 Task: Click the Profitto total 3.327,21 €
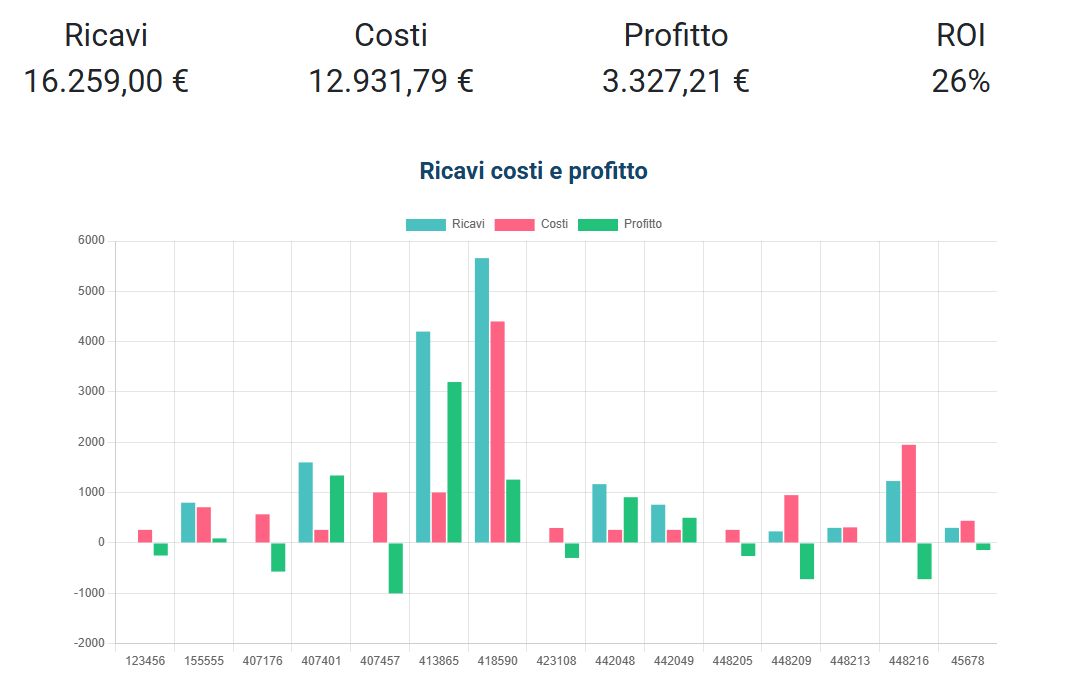(x=674, y=80)
